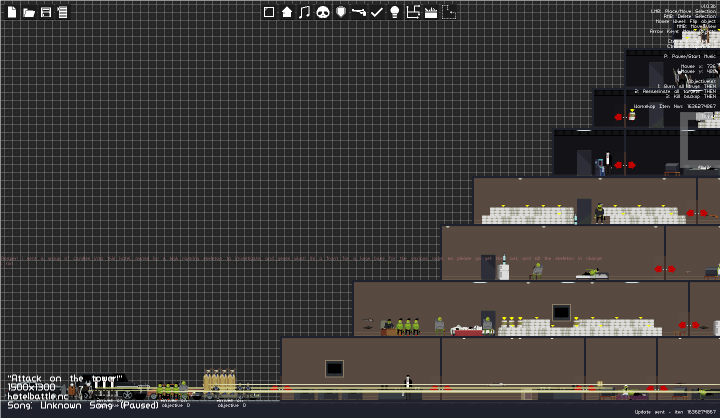Select the wall-mounted TV on the second floor
Viewport: 720px width, 418px height.
click(561, 313)
